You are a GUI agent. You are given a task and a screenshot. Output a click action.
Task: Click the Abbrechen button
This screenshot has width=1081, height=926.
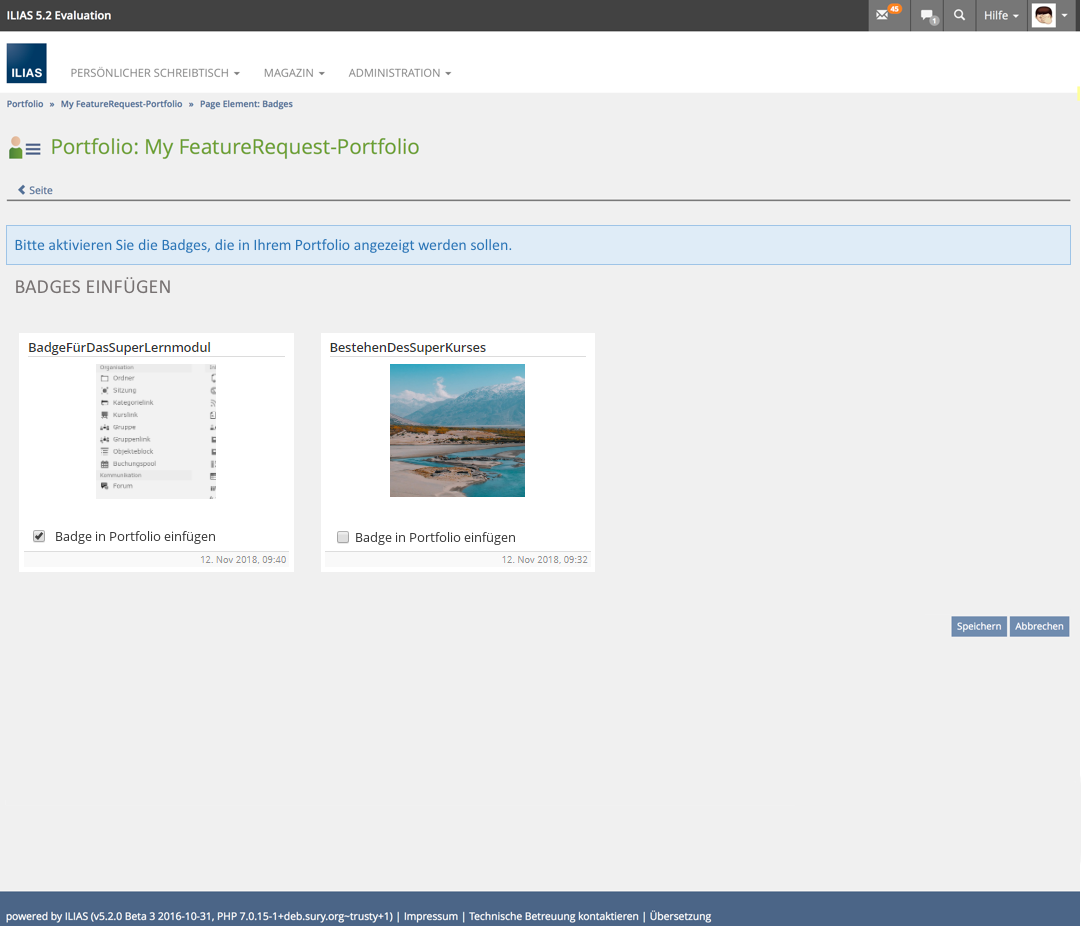[1039, 626]
